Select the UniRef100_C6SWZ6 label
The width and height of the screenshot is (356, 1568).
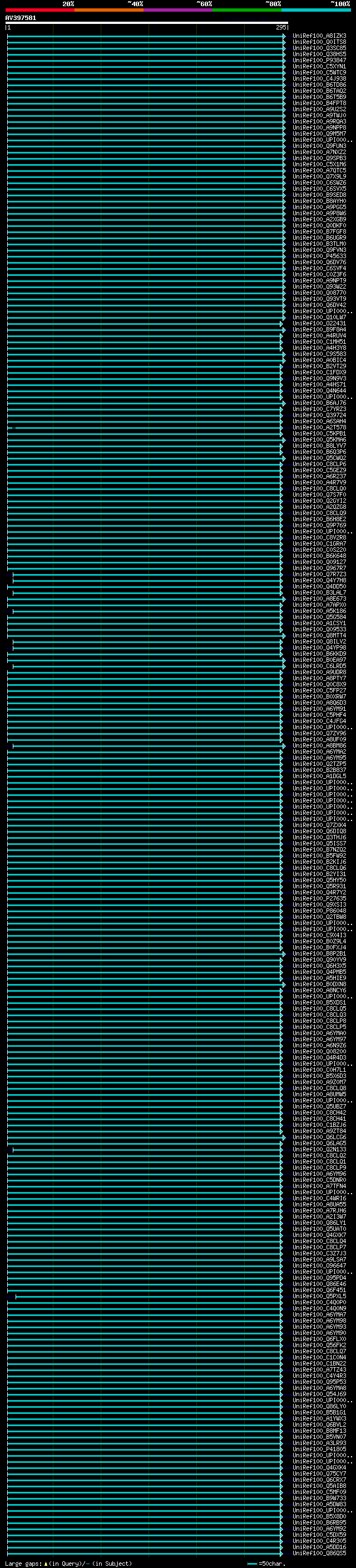tap(319, 182)
